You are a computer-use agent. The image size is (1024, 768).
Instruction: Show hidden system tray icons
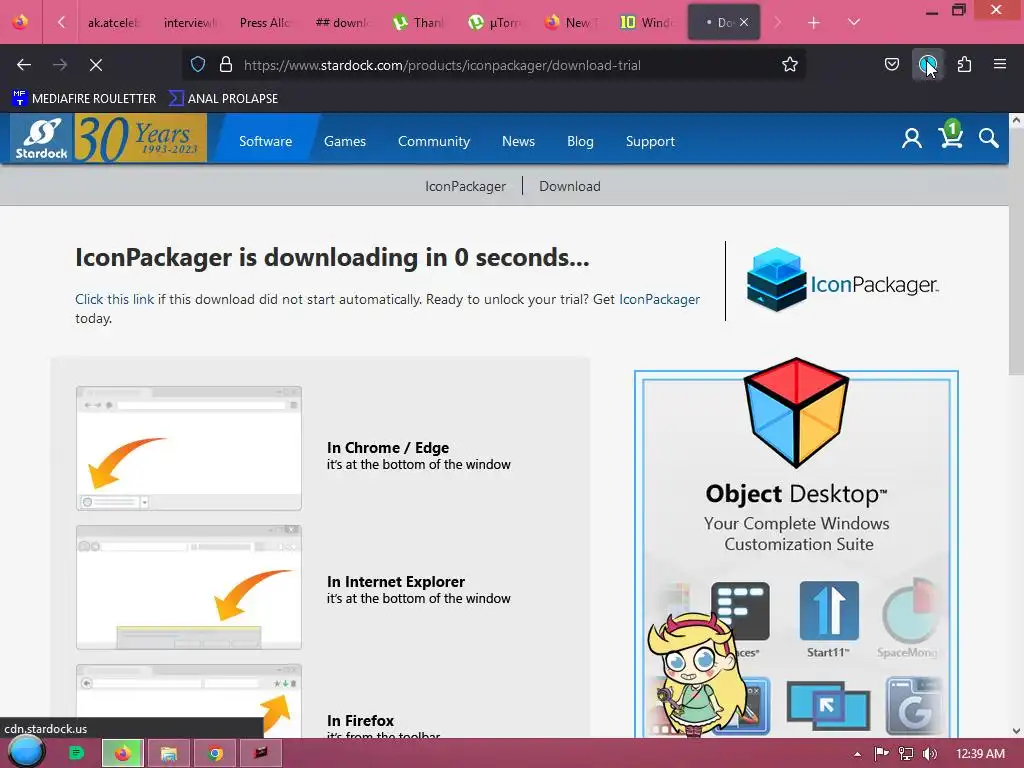[x=857, y=754]
